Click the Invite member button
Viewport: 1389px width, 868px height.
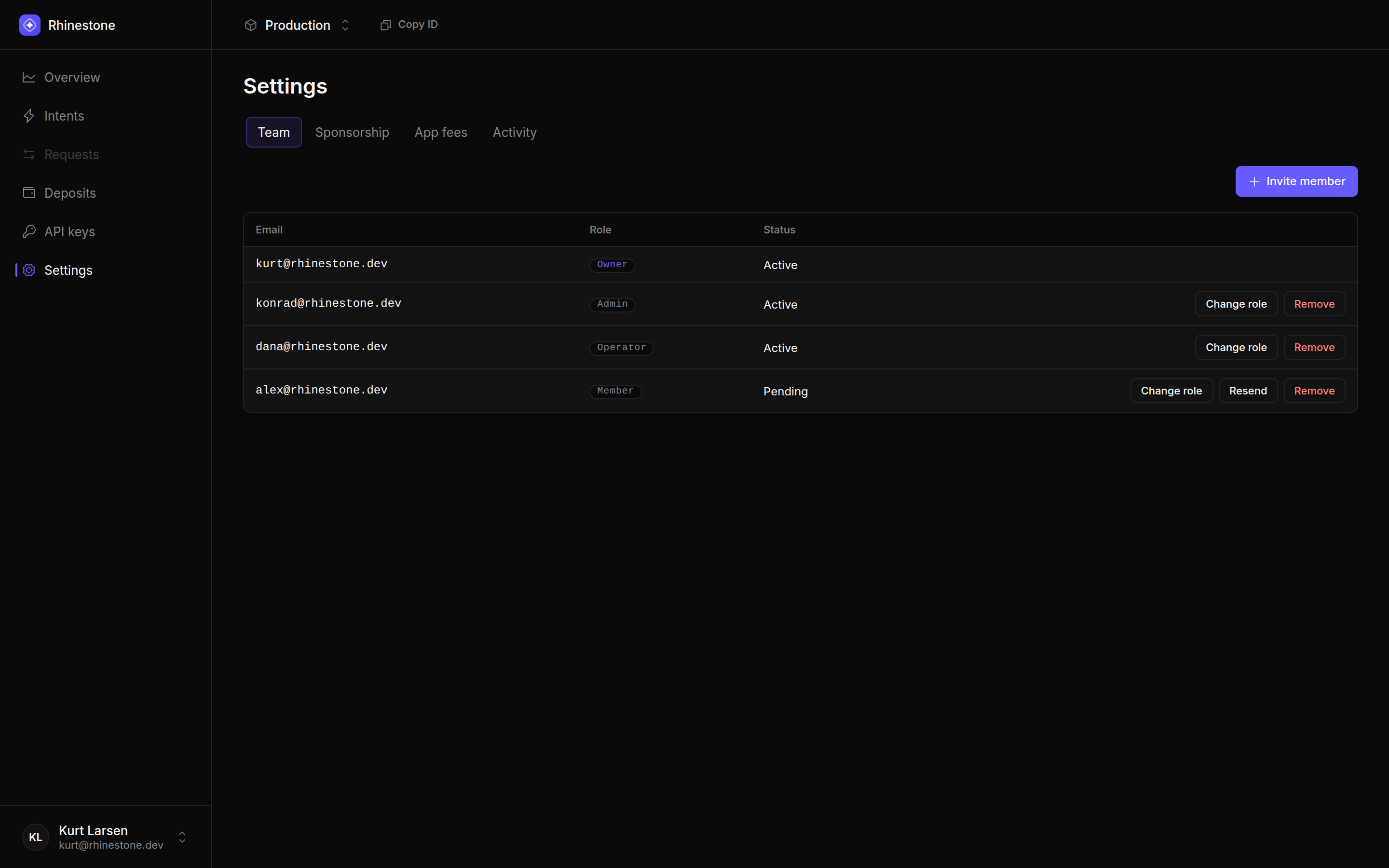1296,181
